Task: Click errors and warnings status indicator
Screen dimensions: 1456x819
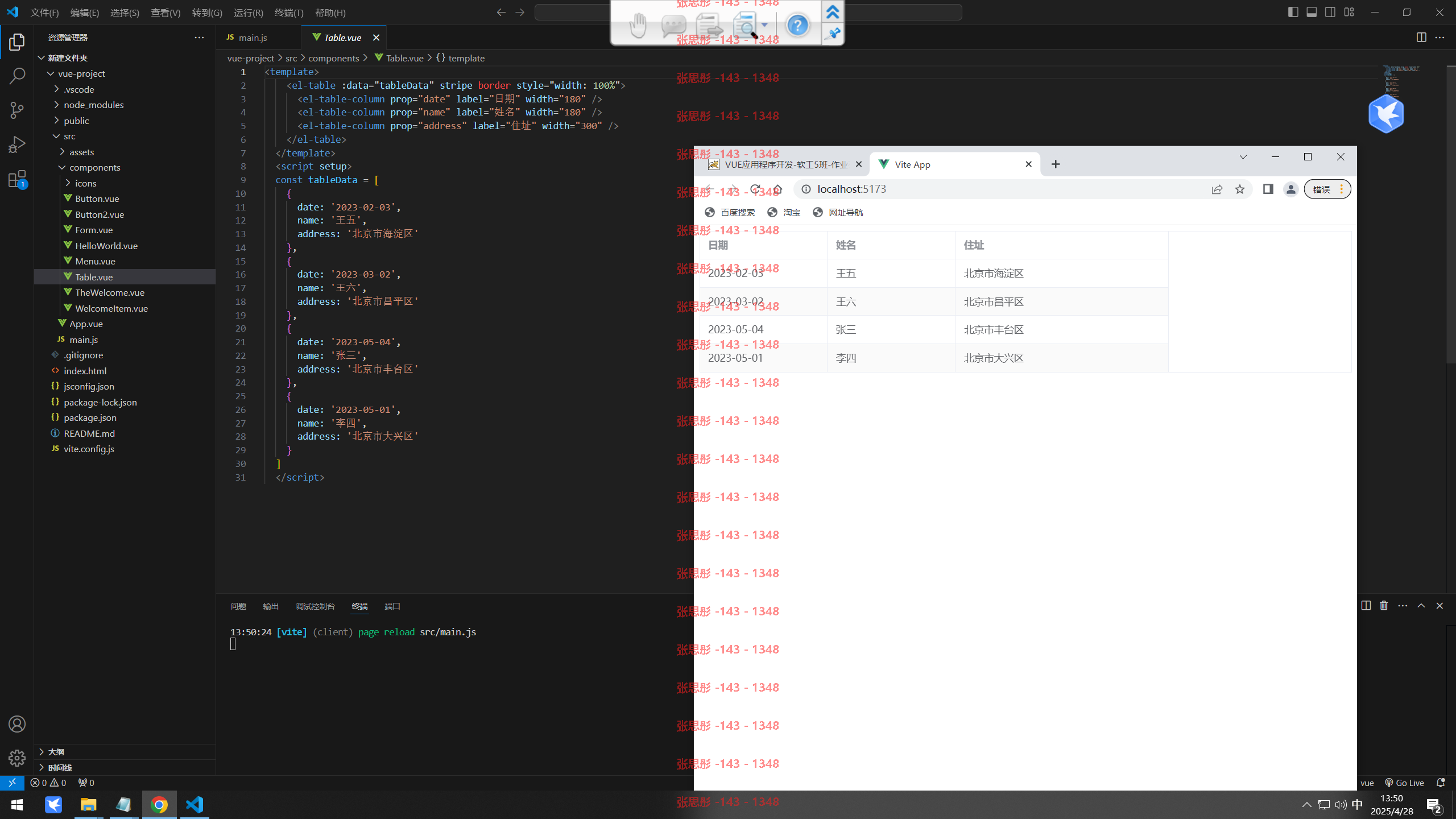Action: tap(48, 783)
